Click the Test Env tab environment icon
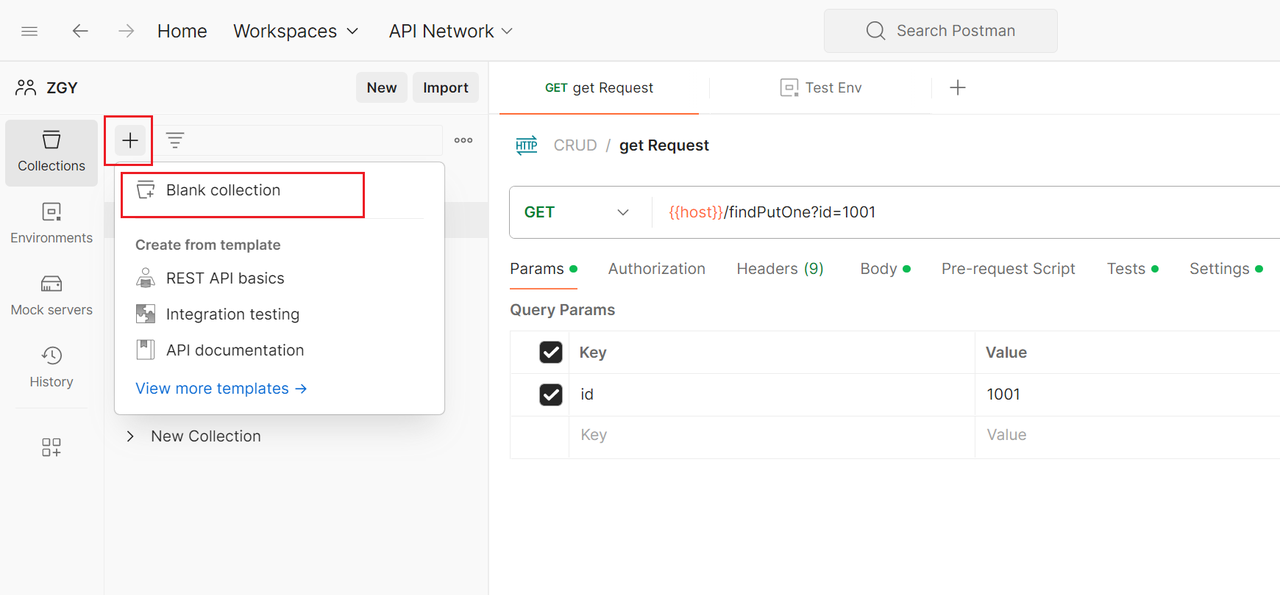The width and height of the screenshot is (1280, 595). click(x=789, y=88)
